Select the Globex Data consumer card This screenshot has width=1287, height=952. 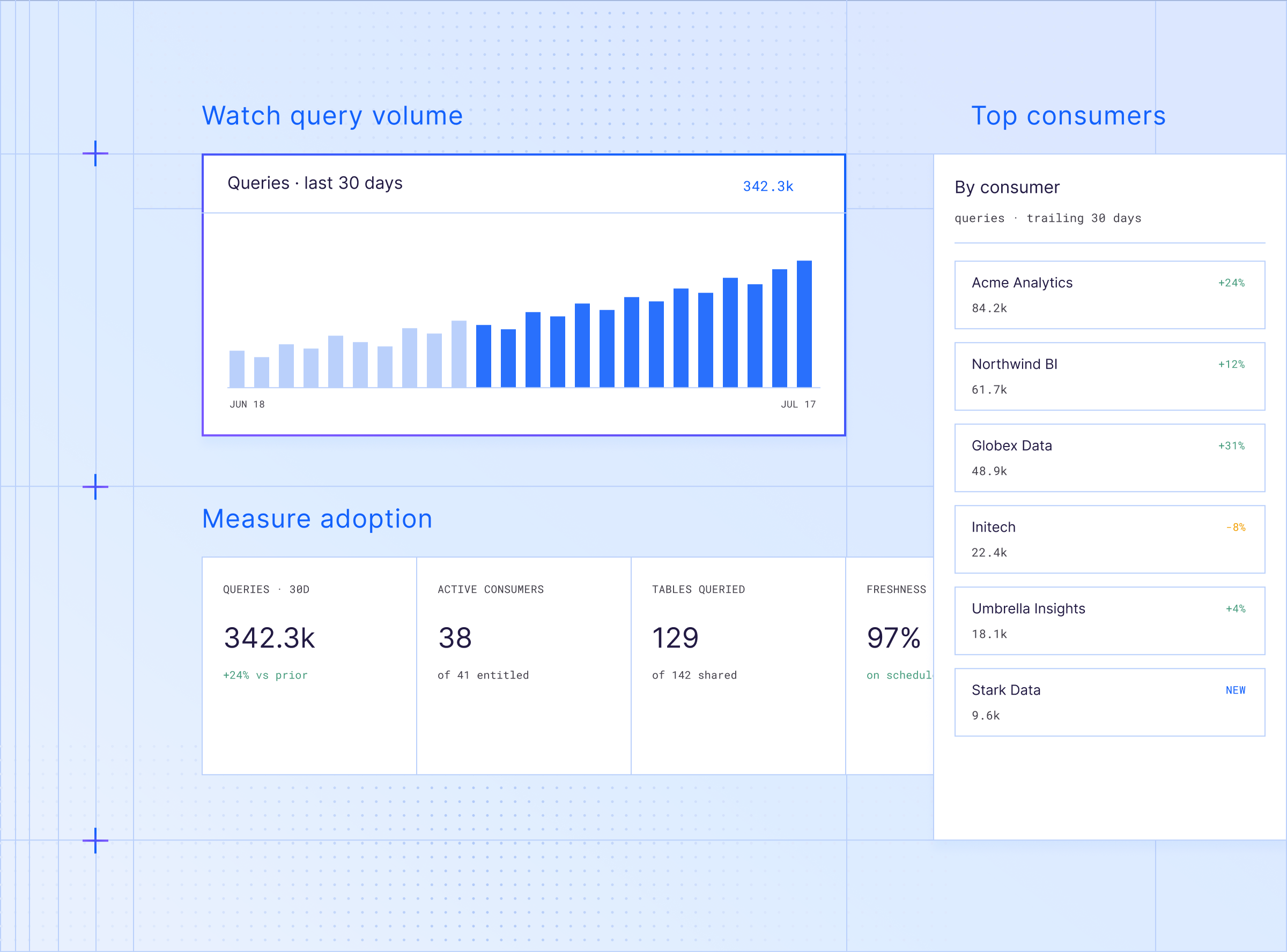point(1110,458)
